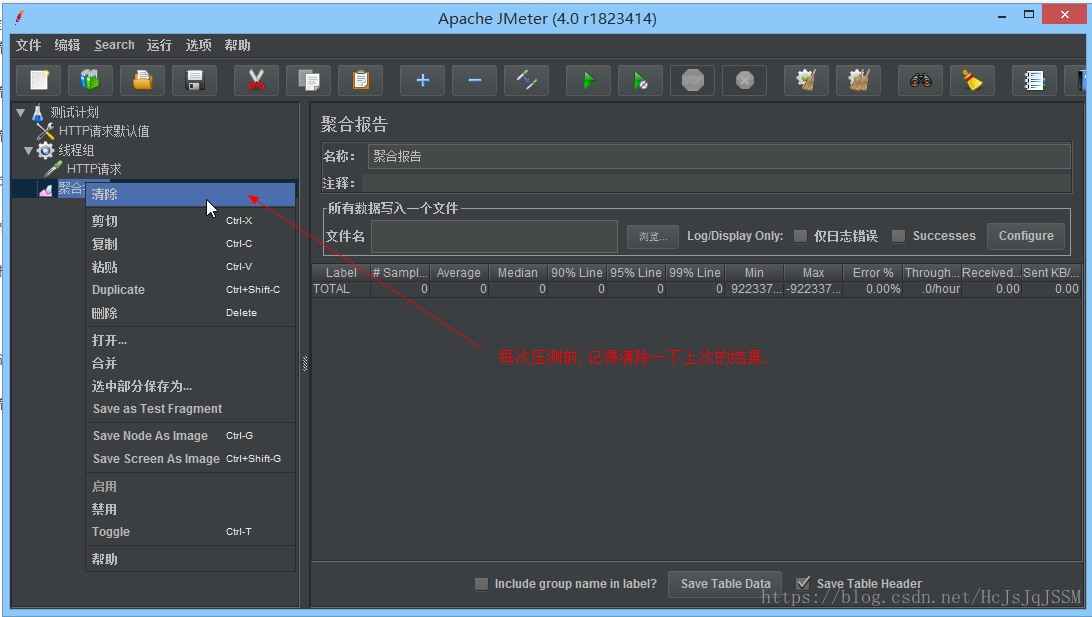The height and width of the screenshot is (617, 1092).
Task: Choose Duplicate in the context menu
Action: 190,290
